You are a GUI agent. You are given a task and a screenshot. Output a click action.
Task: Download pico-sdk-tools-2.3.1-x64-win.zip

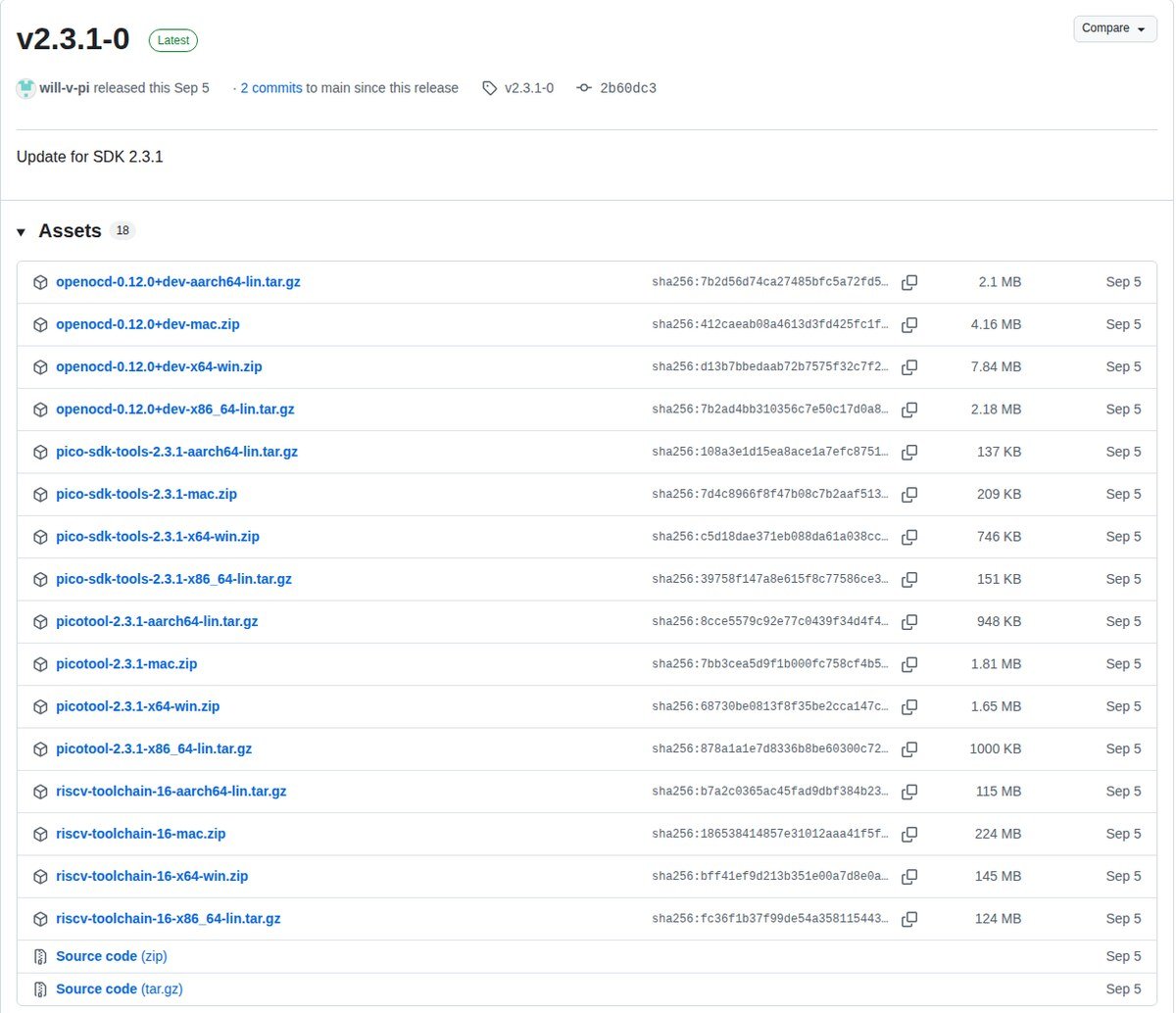pos(158,537)
